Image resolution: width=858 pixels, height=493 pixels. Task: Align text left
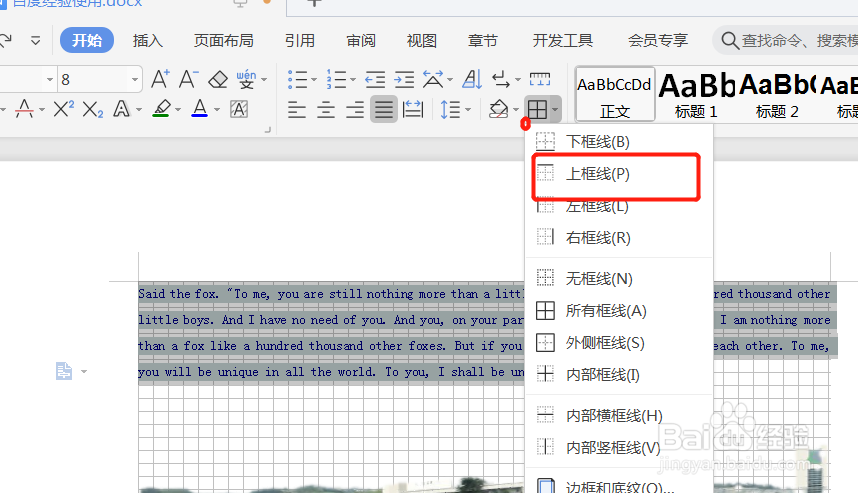click(297, 109)
